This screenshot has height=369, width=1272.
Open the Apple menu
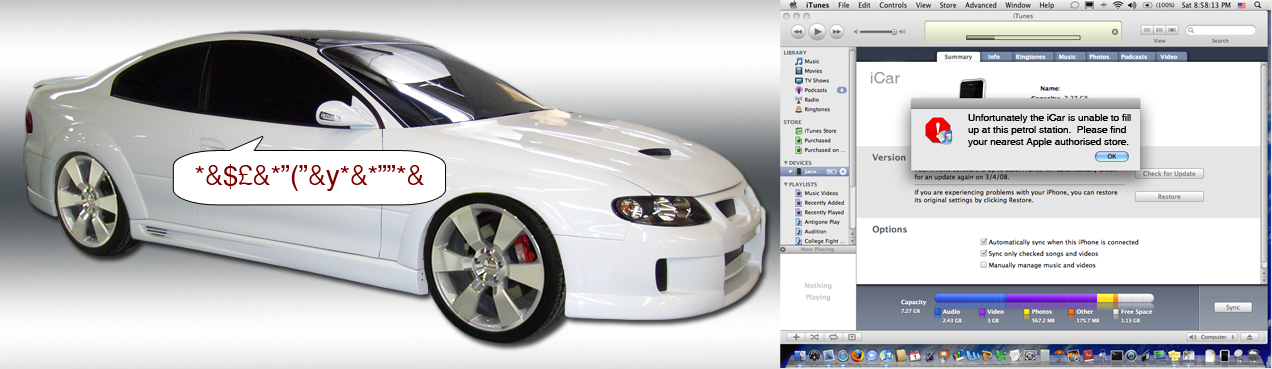(x=794, y=5)
